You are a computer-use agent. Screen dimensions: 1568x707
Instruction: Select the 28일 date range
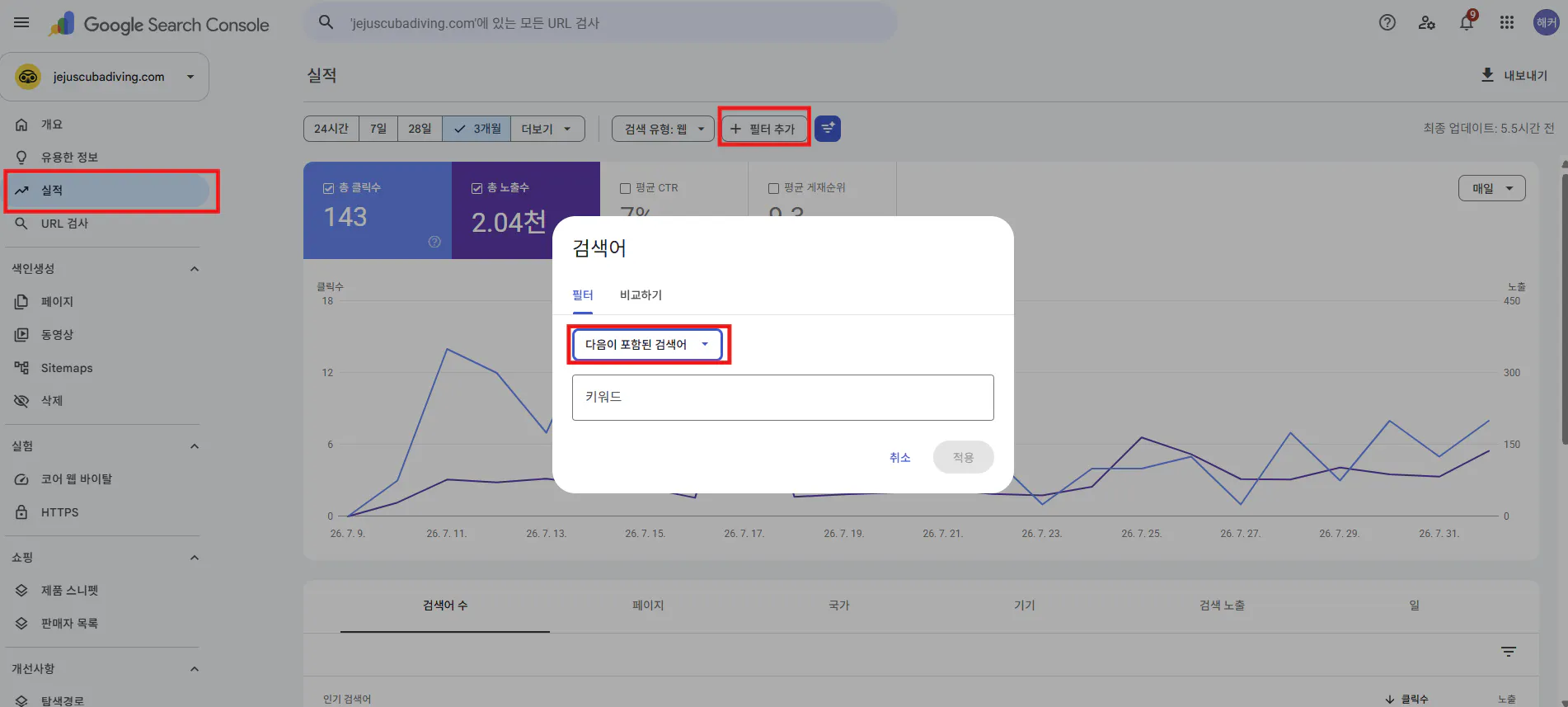click(x=420, y=129)
